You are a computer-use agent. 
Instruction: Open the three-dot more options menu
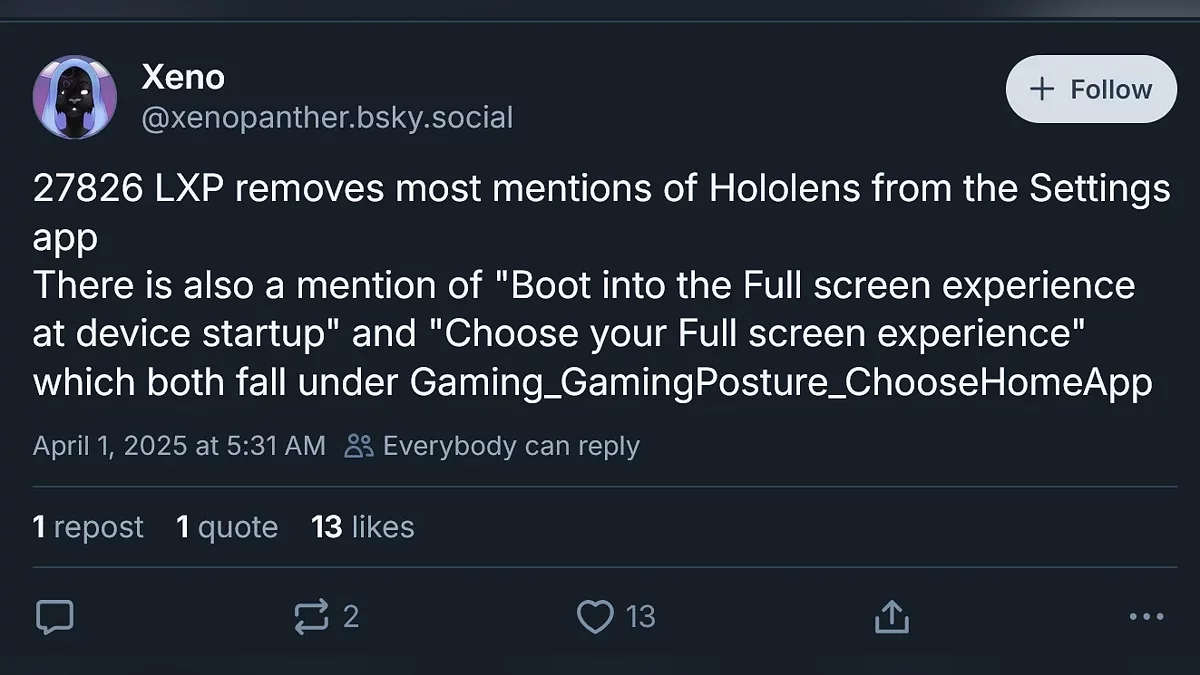[1146, 617]
